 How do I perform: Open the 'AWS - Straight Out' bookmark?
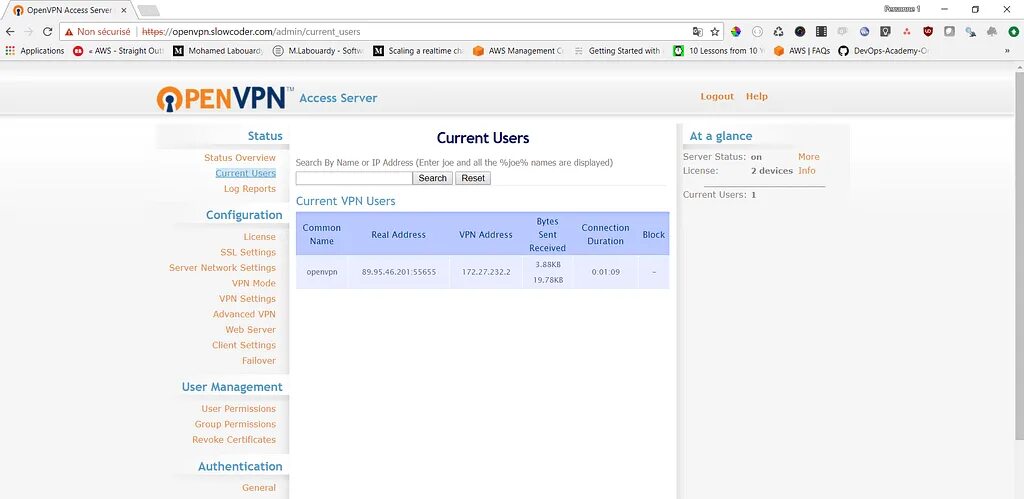(119, 50)
